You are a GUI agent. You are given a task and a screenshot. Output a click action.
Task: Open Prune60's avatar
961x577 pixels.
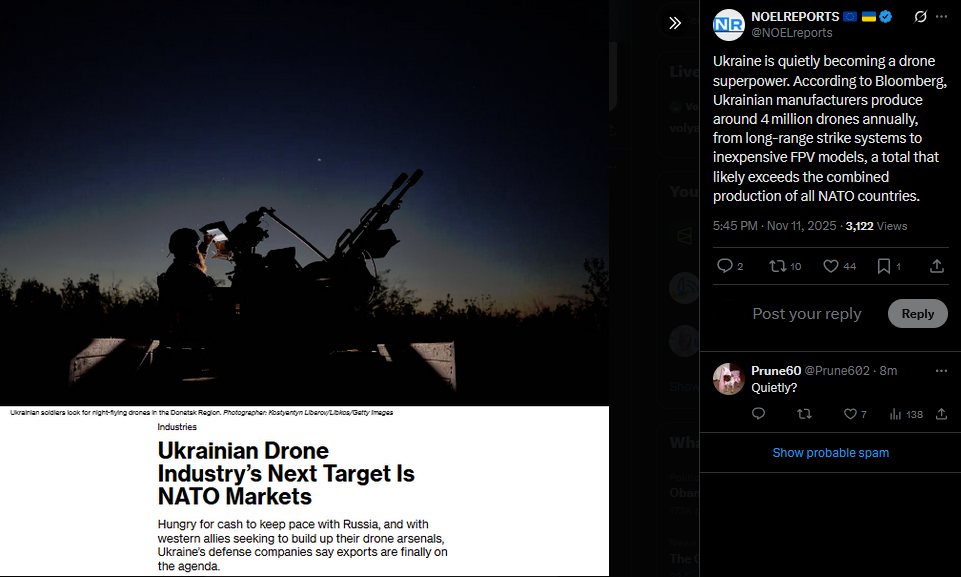pyautogui.click(x=728, y=378)
